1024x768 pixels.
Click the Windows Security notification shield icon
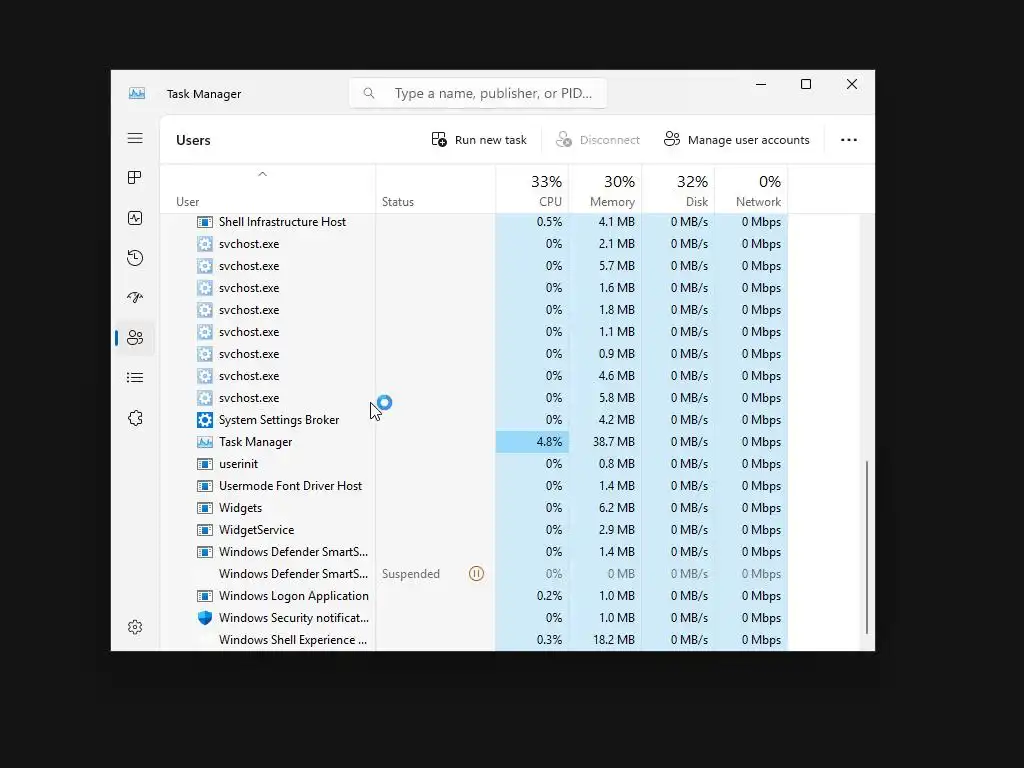(x=204, y=618)
